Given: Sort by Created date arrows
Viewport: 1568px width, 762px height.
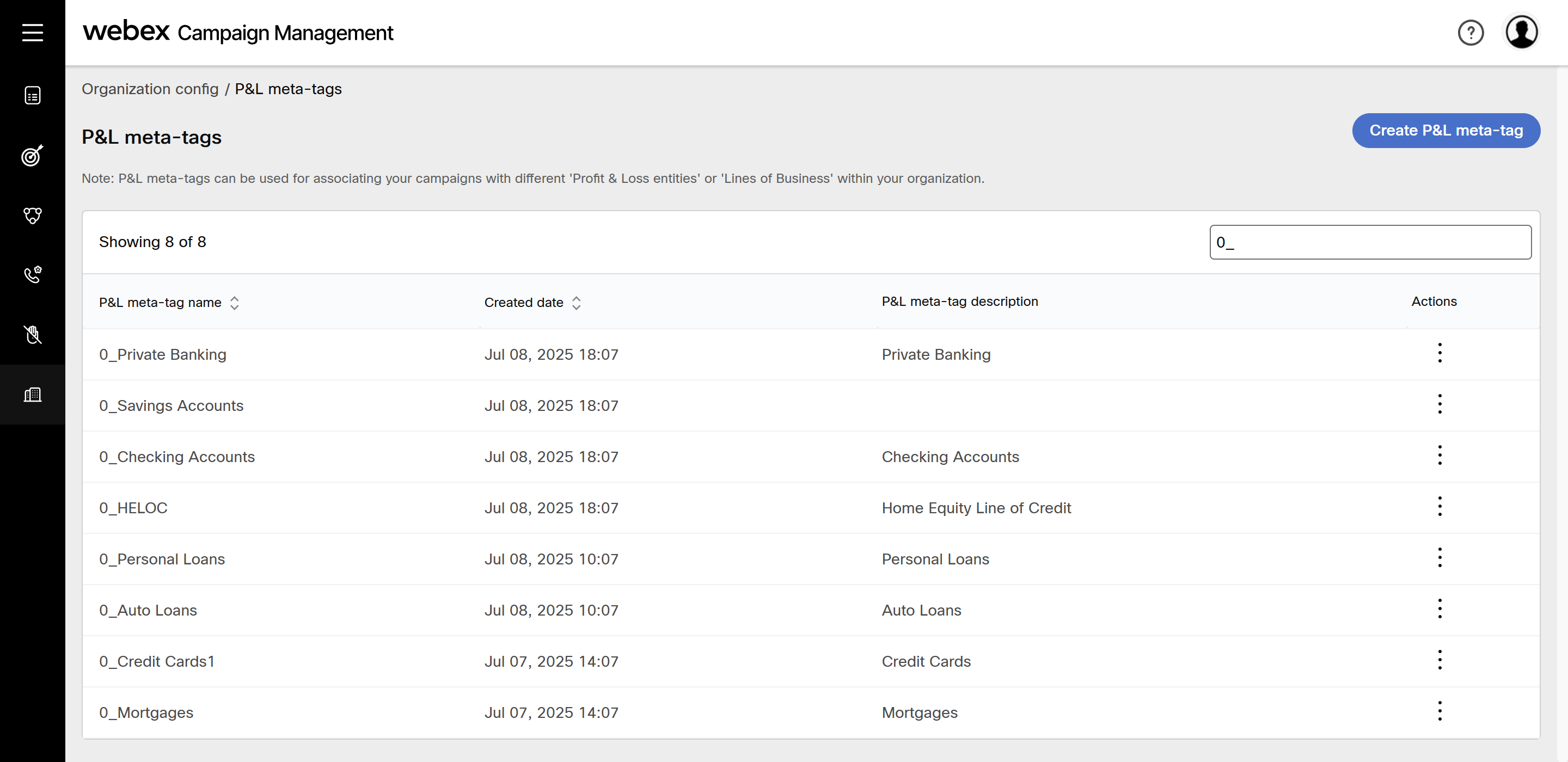Looking at the screenshot, I should coord(577,303).
